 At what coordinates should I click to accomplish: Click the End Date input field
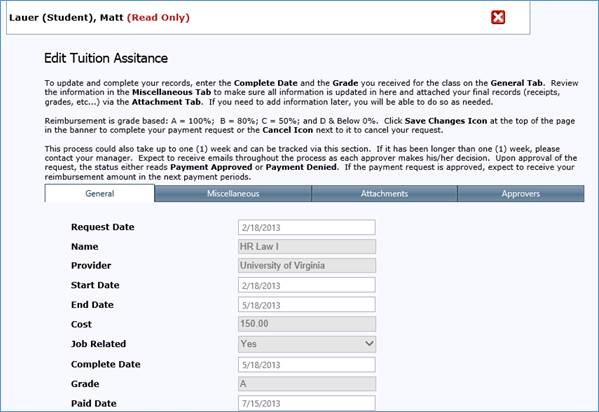(x=307, y=305)
